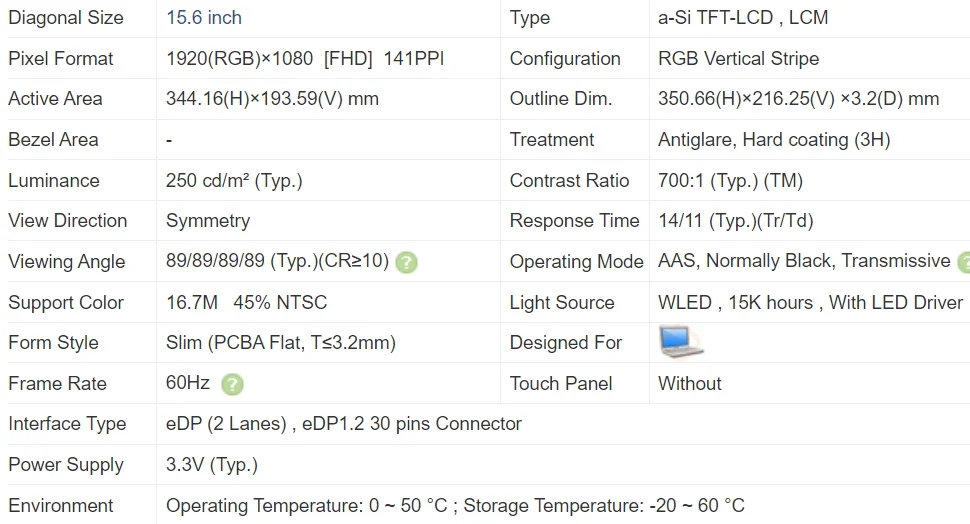Click the 3.3V power supply value
The image size is (970, 524).
(212, 465)
